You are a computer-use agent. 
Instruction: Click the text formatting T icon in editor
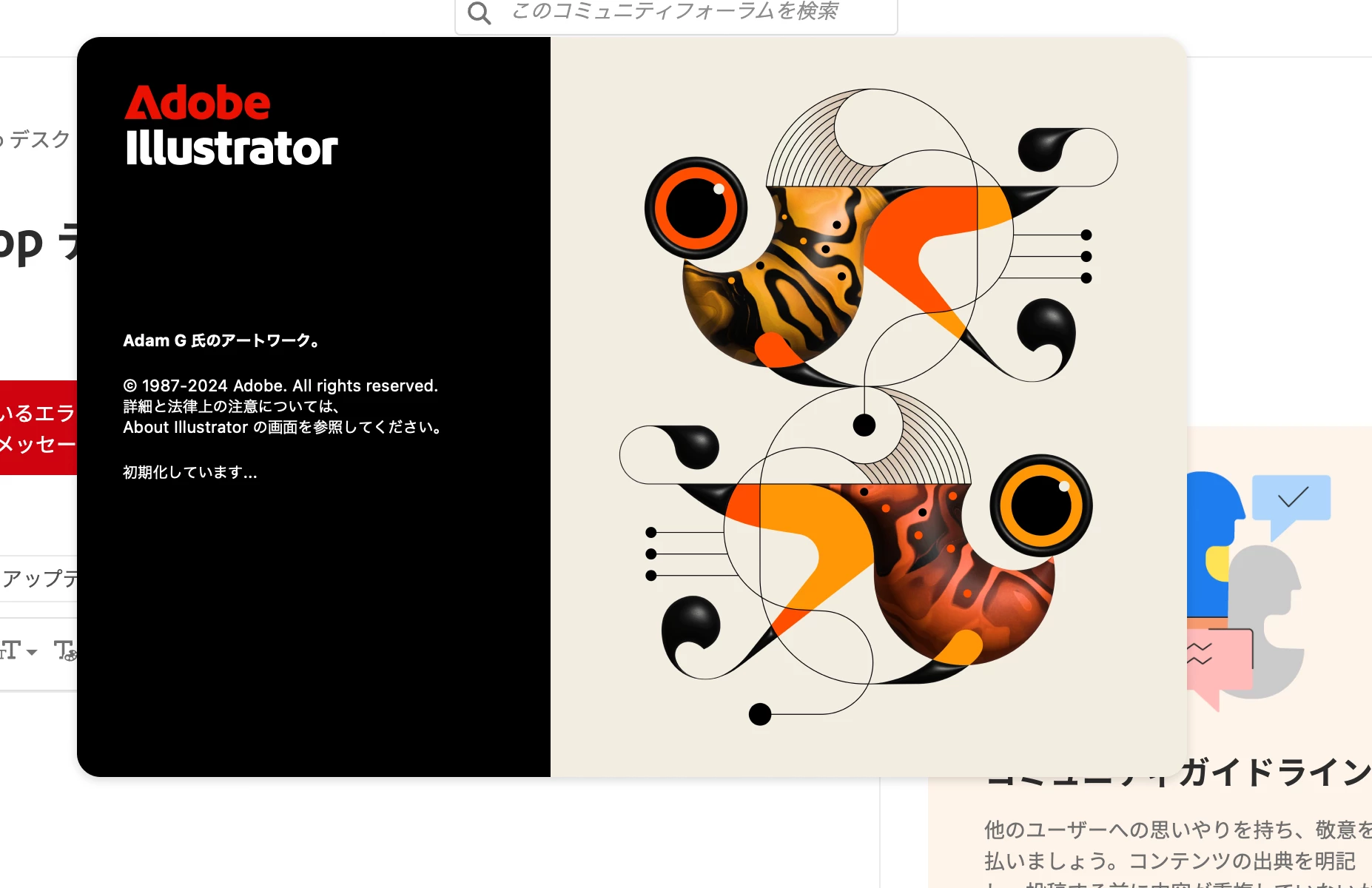(65, 650)
